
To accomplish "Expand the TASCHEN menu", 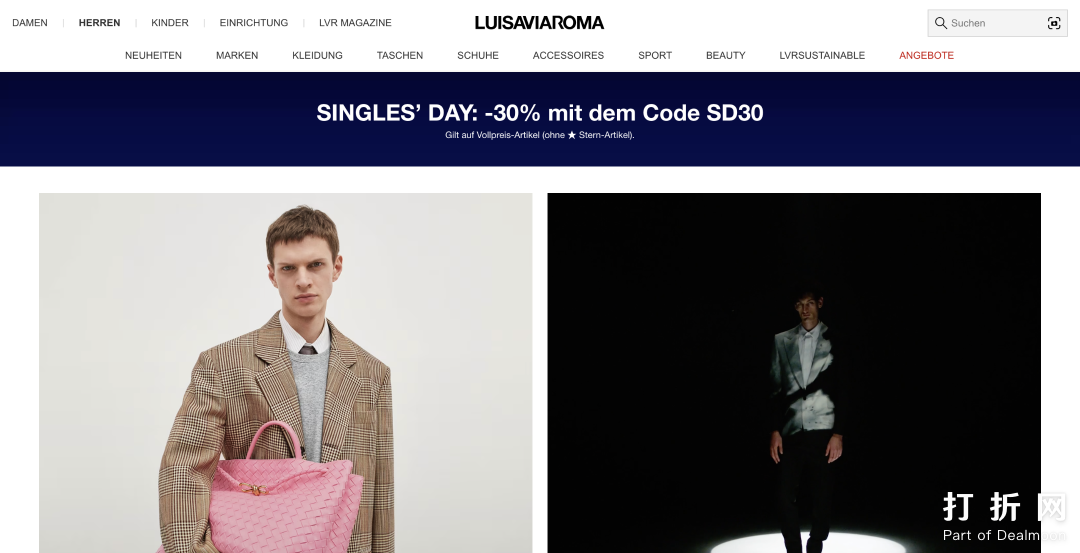I will [x=399, y=55].
